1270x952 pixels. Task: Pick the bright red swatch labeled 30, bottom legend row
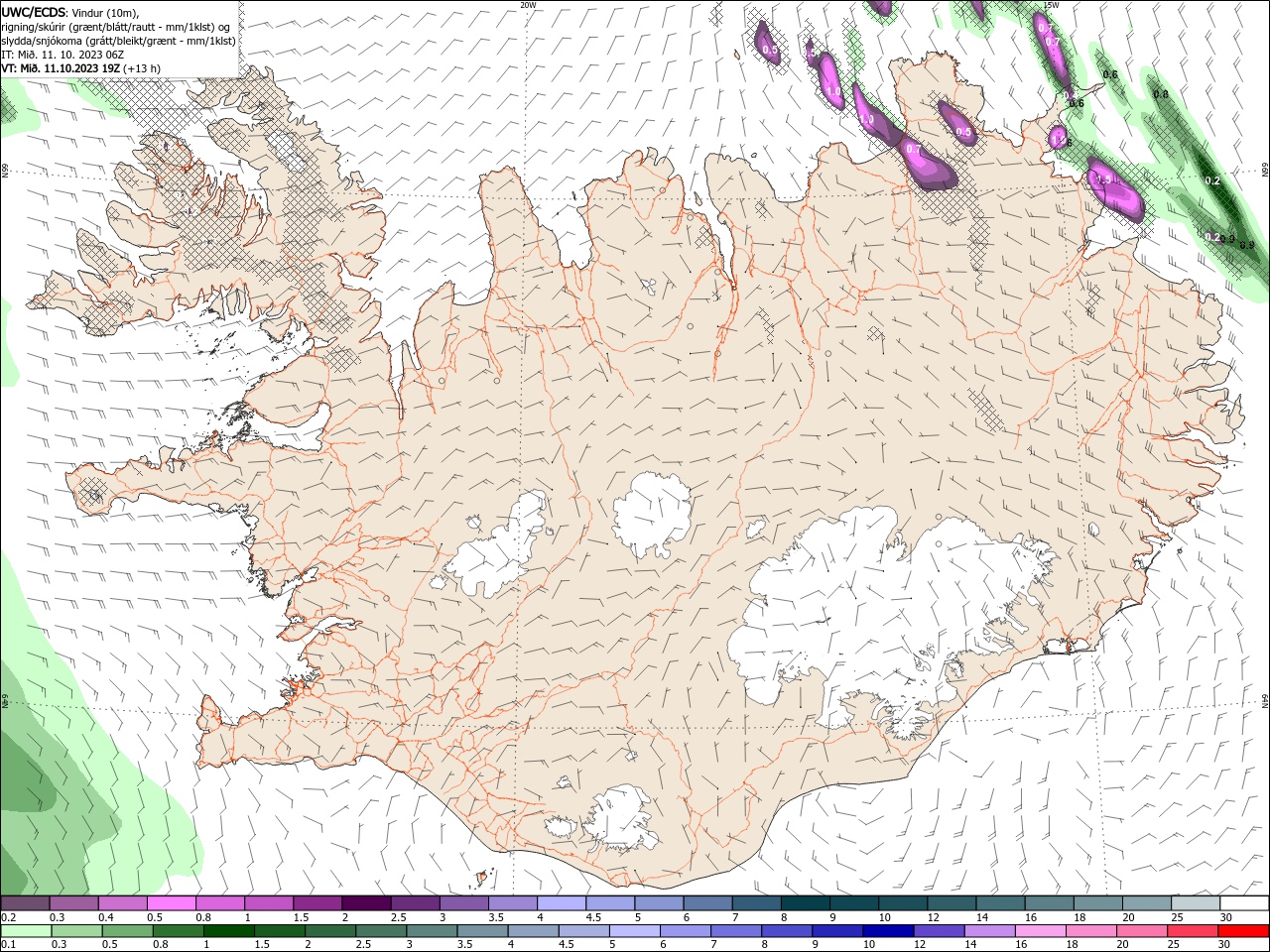coord(1243,931)
